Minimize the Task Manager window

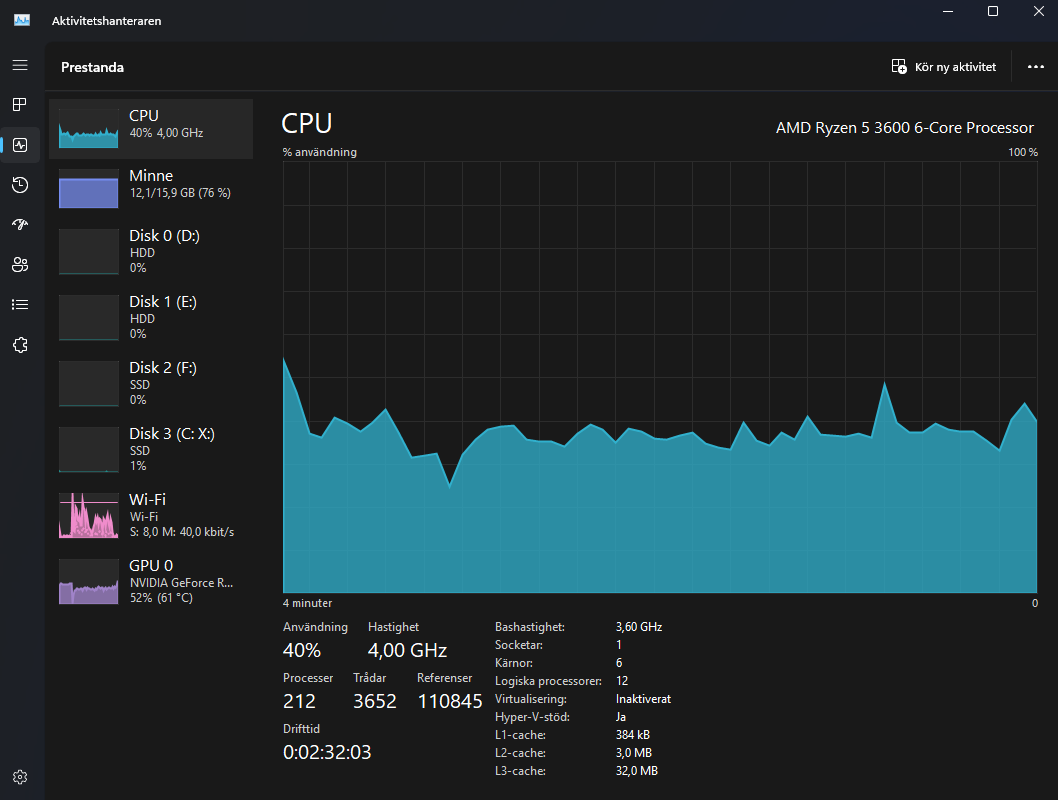(x=948, y=11)
